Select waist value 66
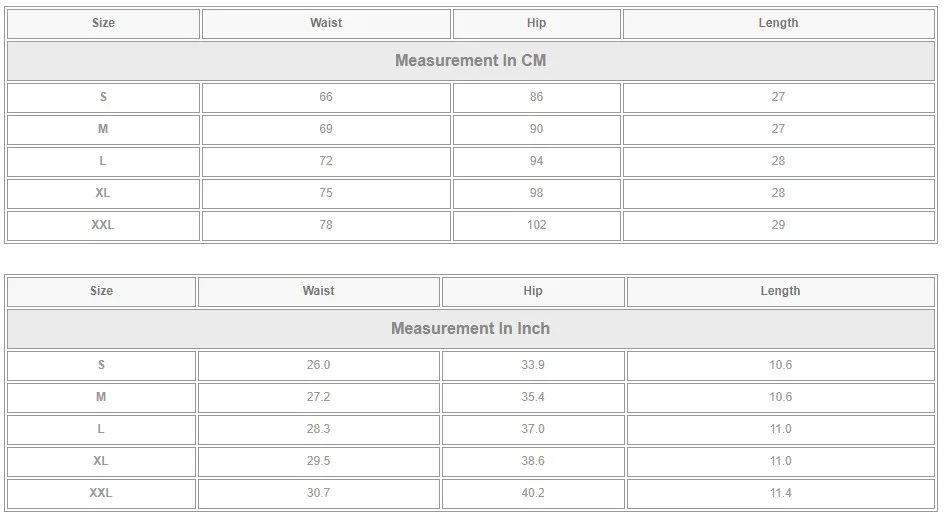The image size is (946, 519). coord(326,98)
